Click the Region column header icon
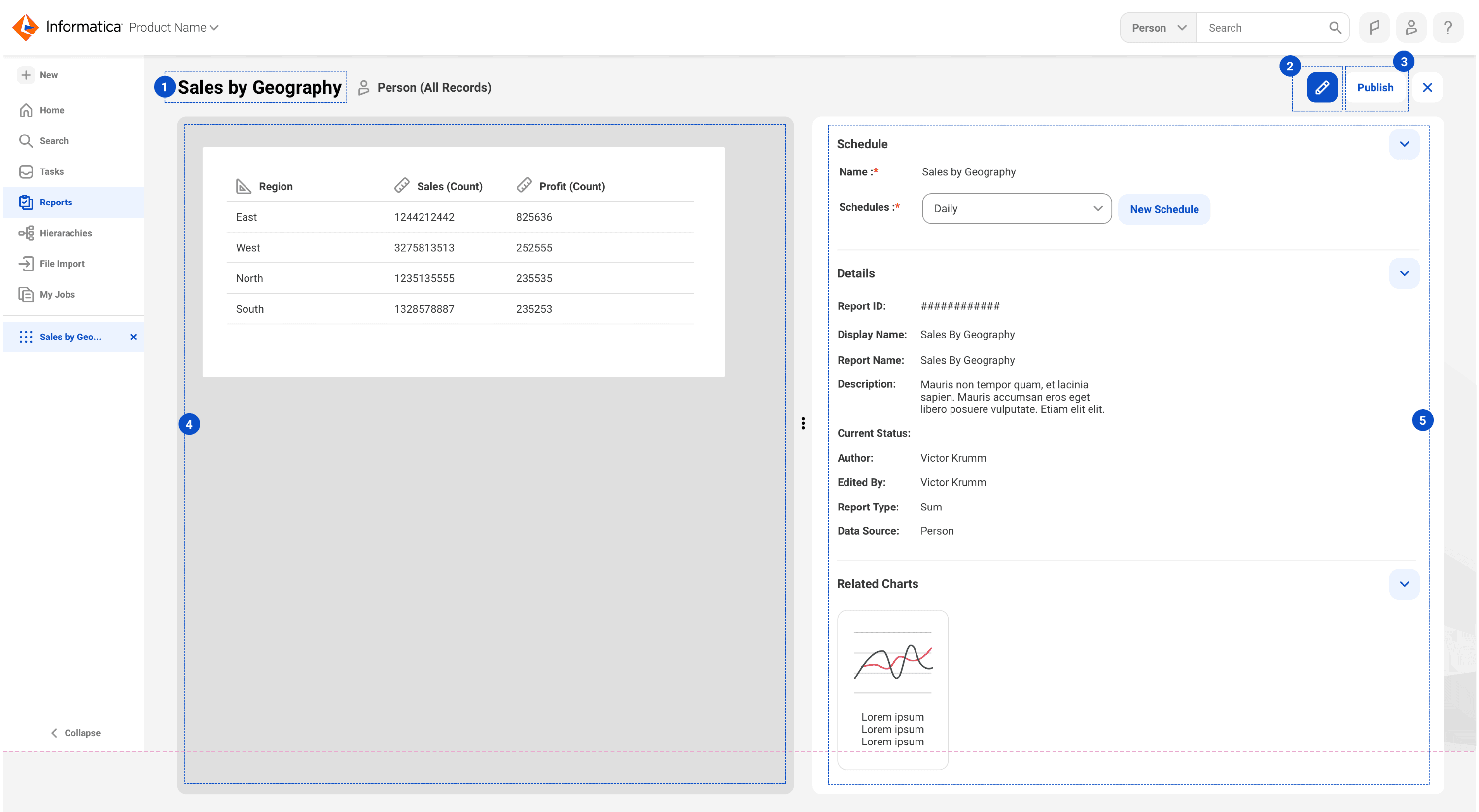 pos(244,186)
